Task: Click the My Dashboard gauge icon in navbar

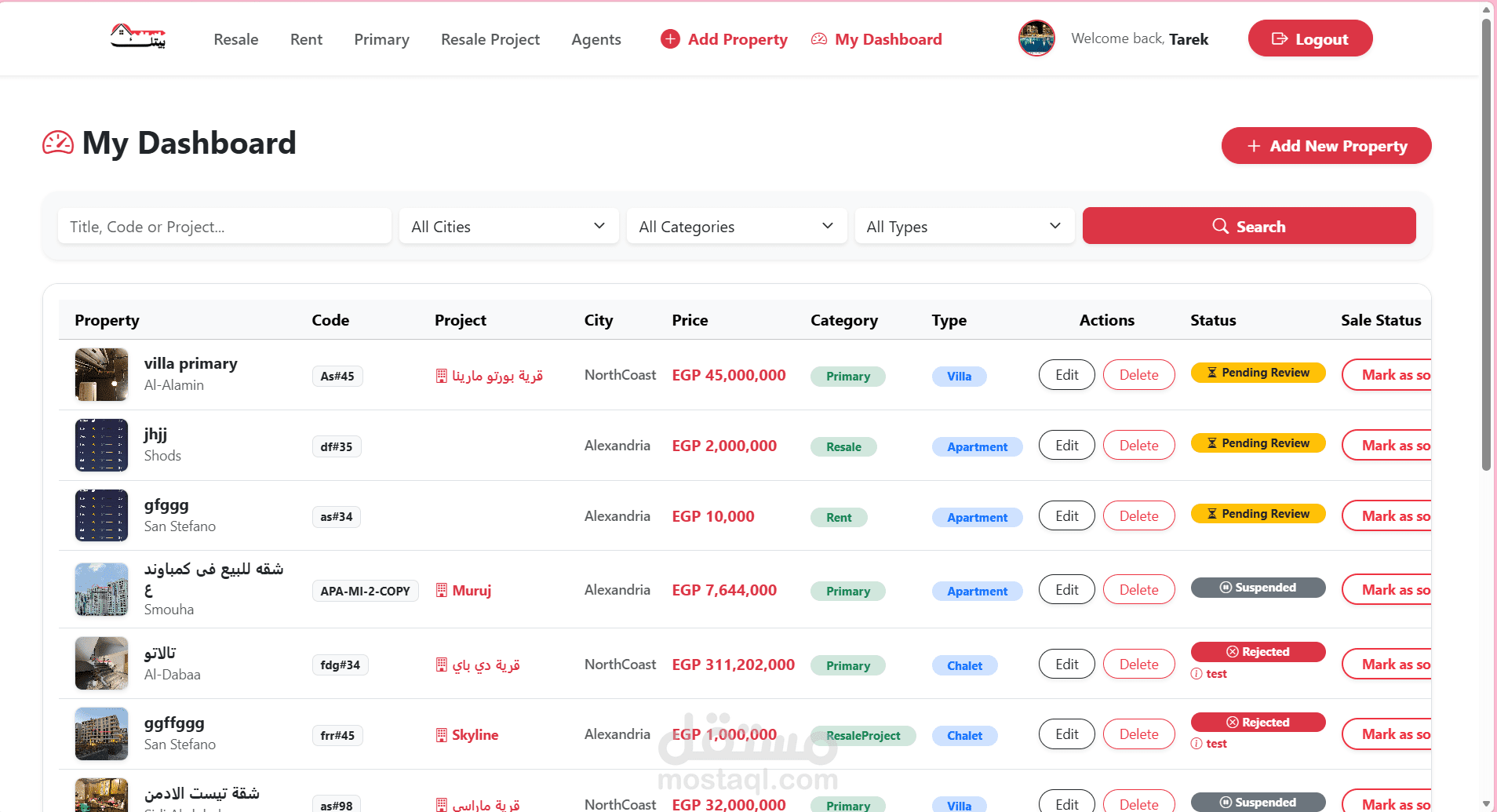Action: click(819, 39)
